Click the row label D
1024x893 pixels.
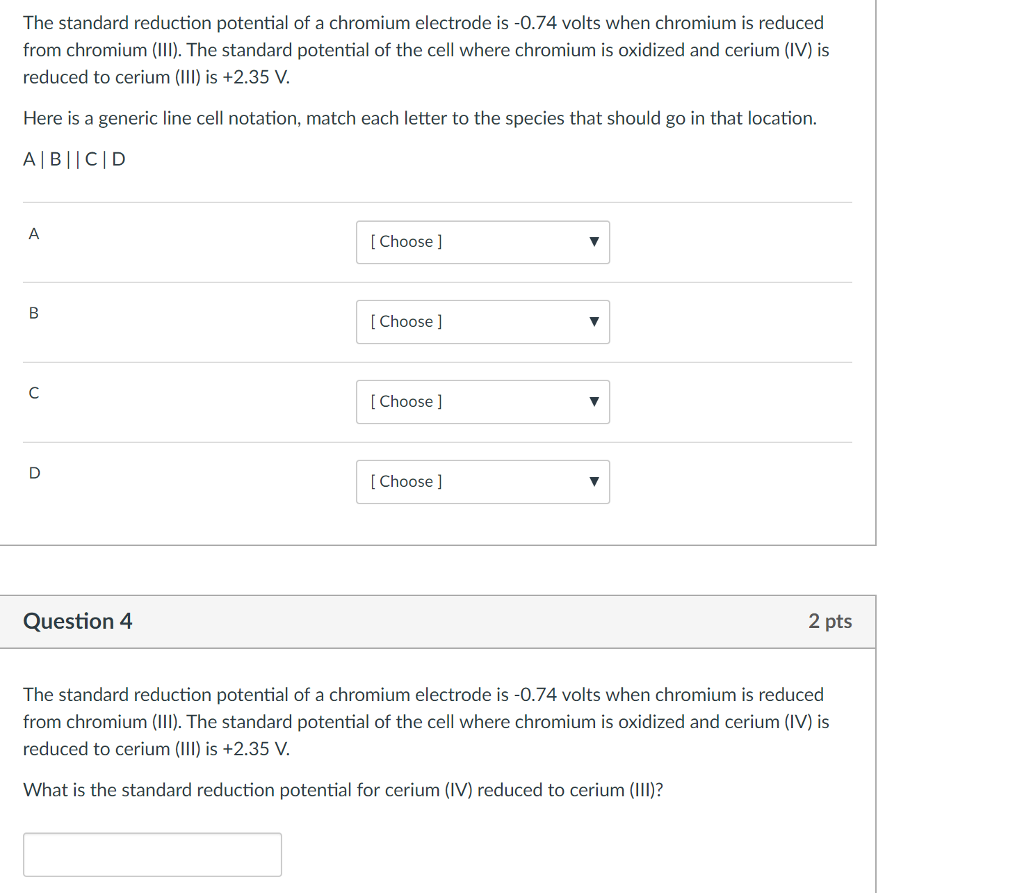[x=34, y=473]
